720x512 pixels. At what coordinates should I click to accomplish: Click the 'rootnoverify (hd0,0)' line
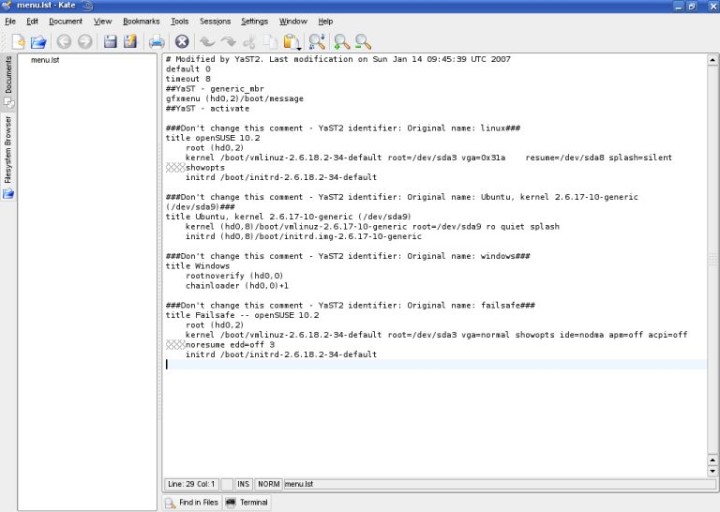pyautogui.click(x=234, y=276)
